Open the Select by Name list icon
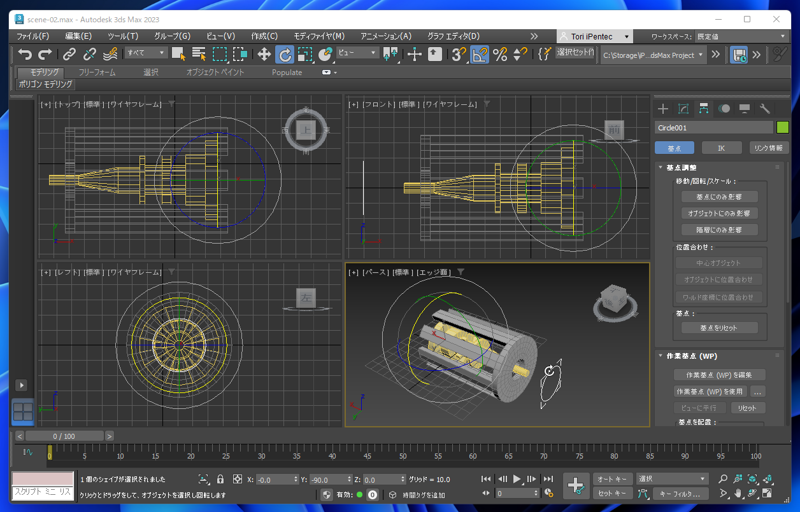800x512 pixels. point(198,54)
